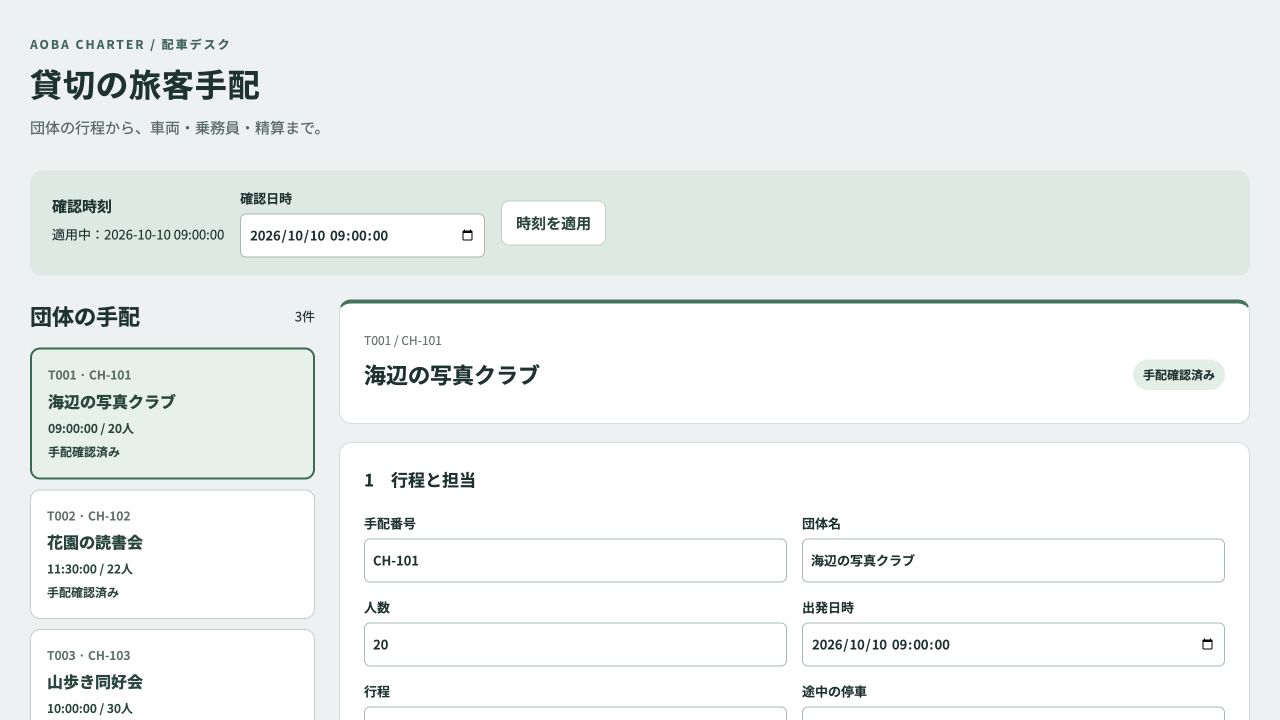
Task: Click 適用中：2026-10-10 09:00:00 status text
Action: click(138, 235)
